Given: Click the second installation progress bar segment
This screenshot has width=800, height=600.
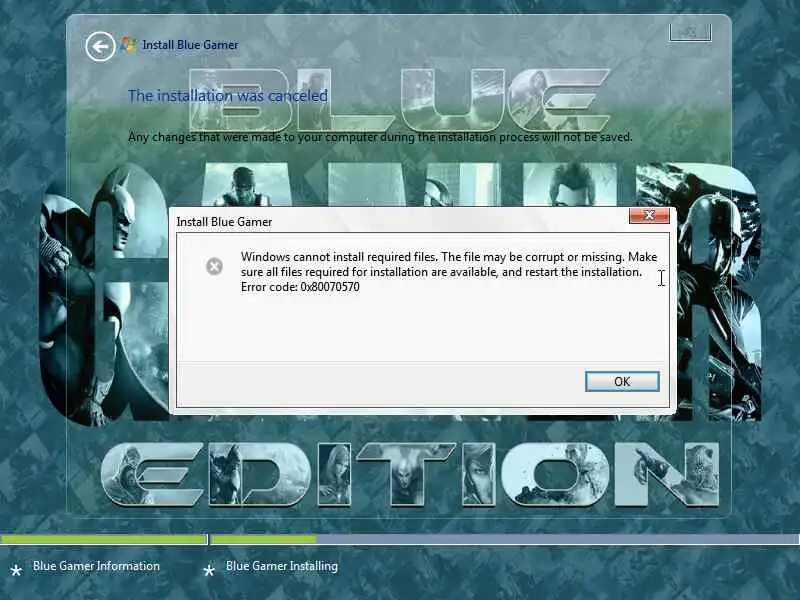Looking at the screenshot, I should 505,539.
